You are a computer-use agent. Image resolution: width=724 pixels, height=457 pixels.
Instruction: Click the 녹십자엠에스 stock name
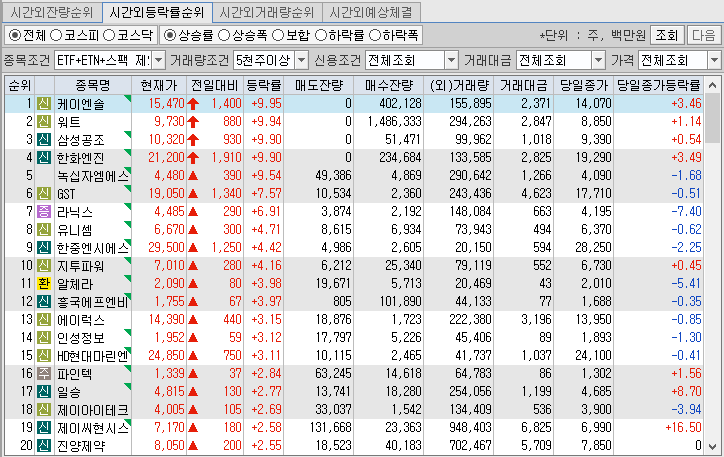93,176
